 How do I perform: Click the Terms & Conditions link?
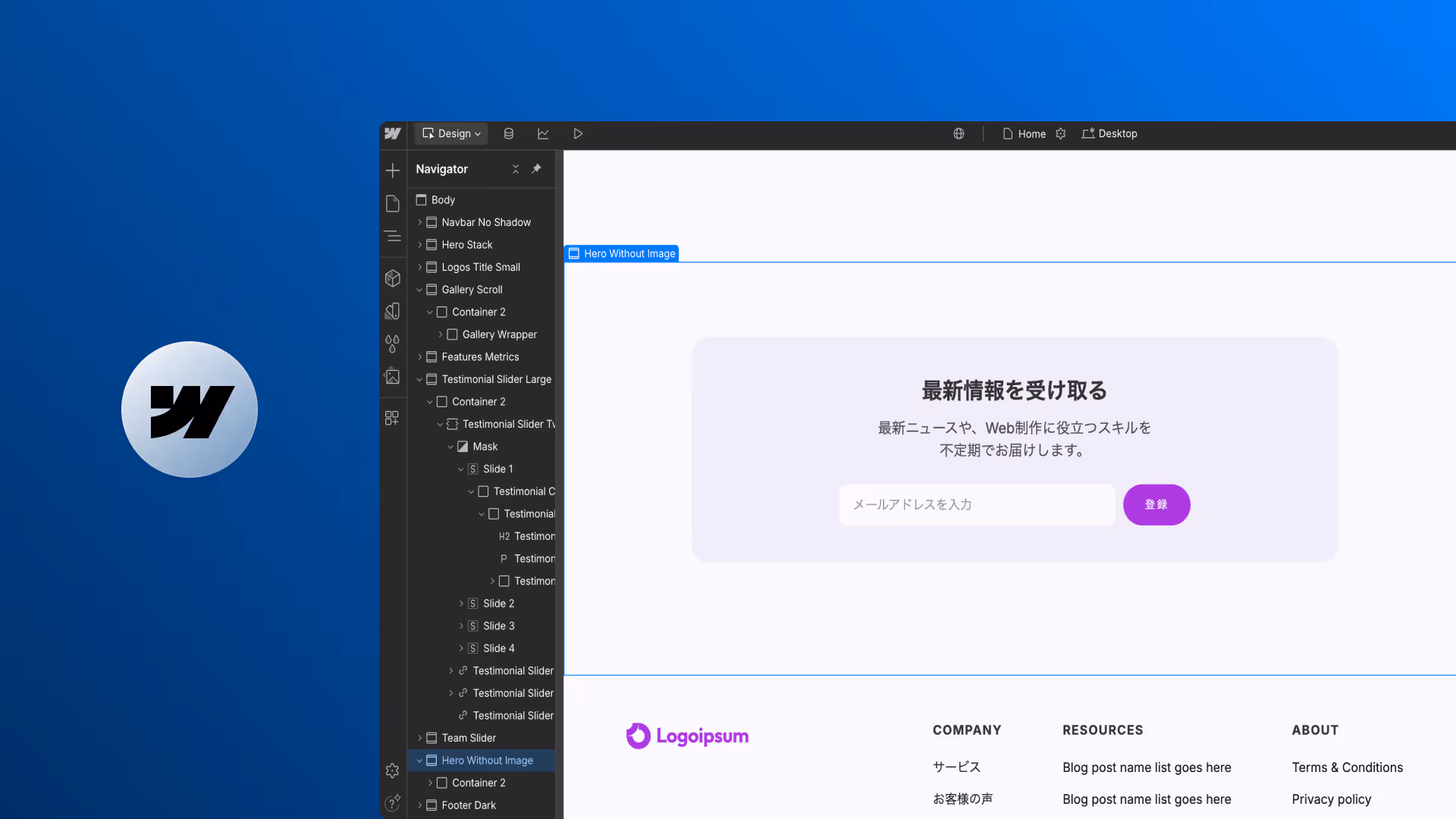tap(1347, 767)
